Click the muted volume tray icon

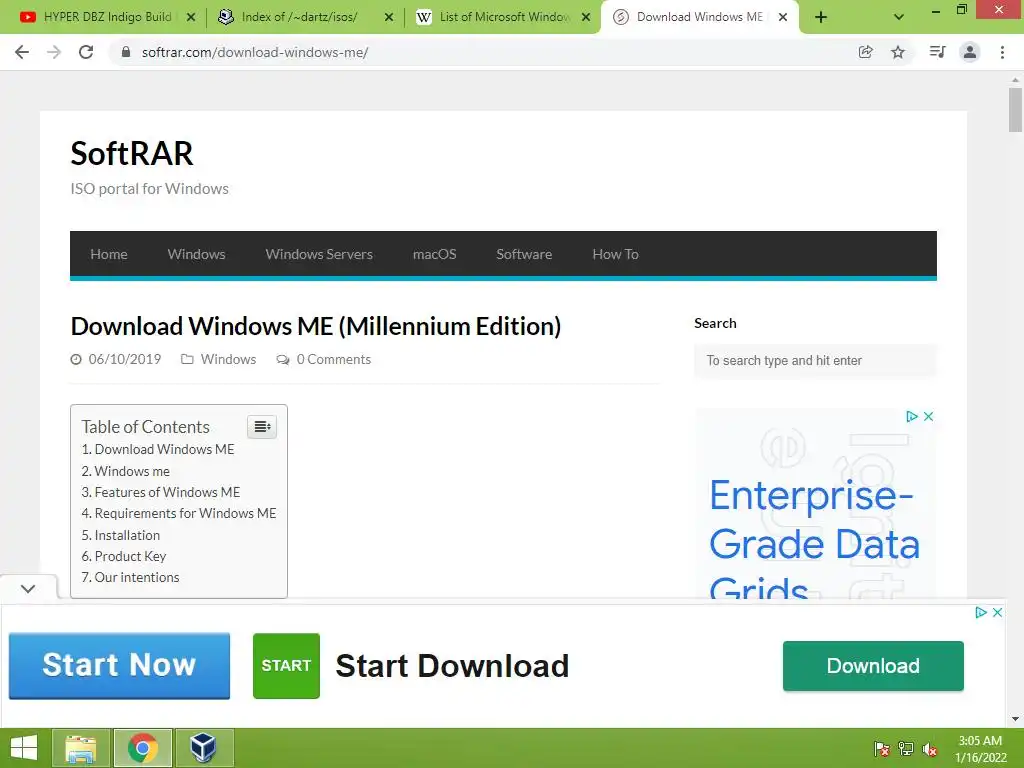pyautogui.click(x=930, y=749)
